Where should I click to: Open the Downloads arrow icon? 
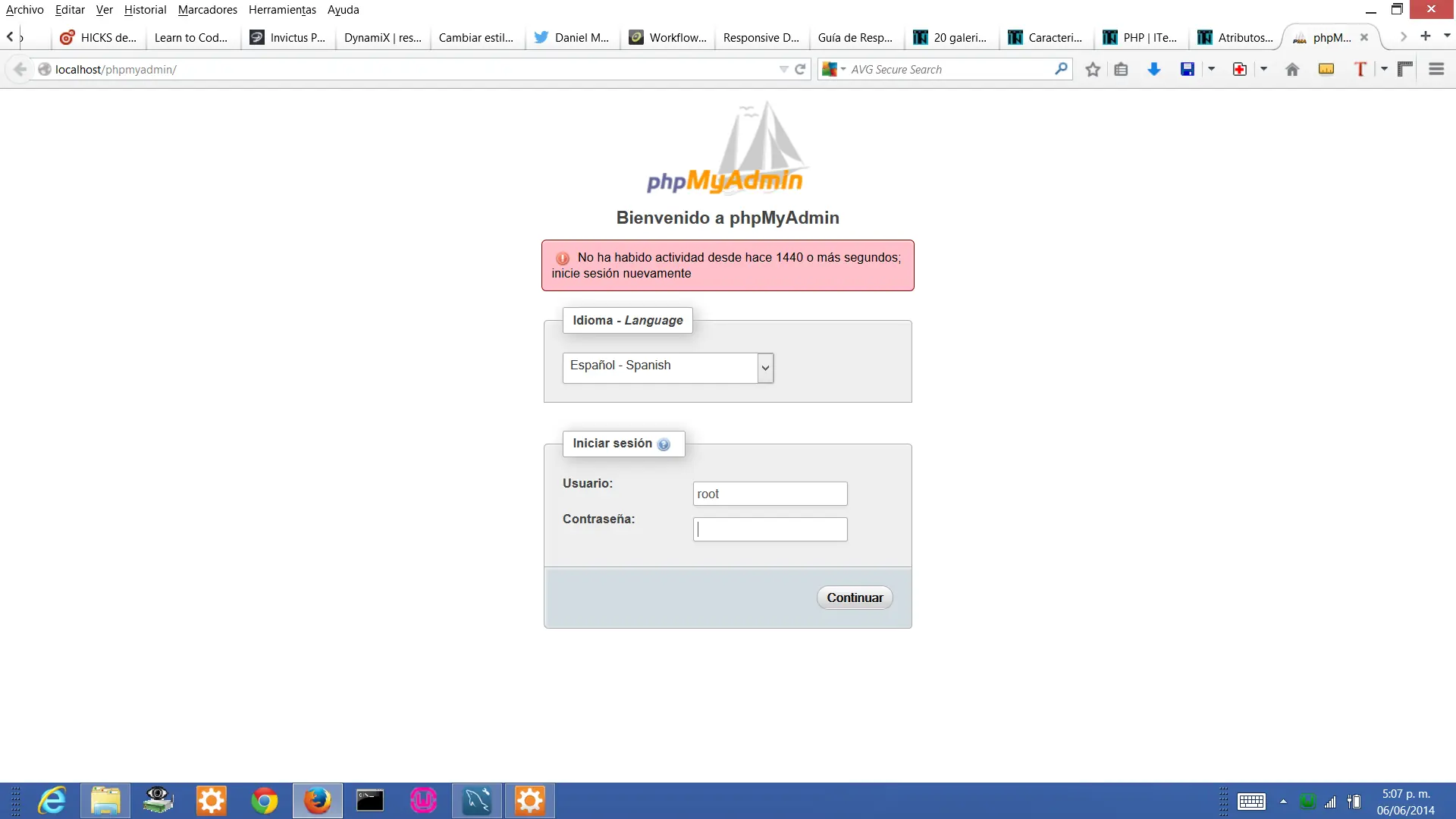pos(1154,69)
